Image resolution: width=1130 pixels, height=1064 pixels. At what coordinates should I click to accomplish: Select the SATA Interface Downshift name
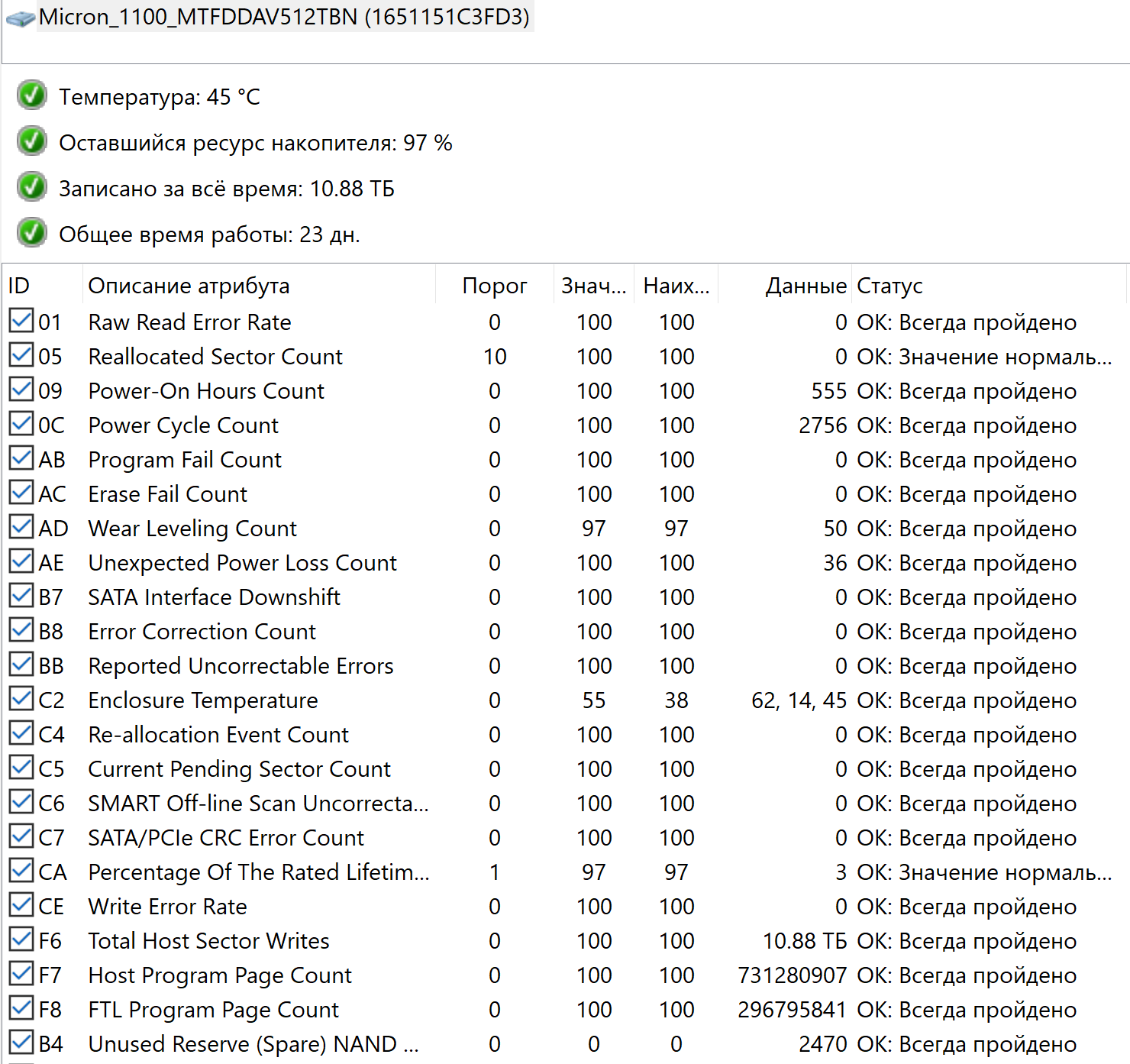[215, 597]
